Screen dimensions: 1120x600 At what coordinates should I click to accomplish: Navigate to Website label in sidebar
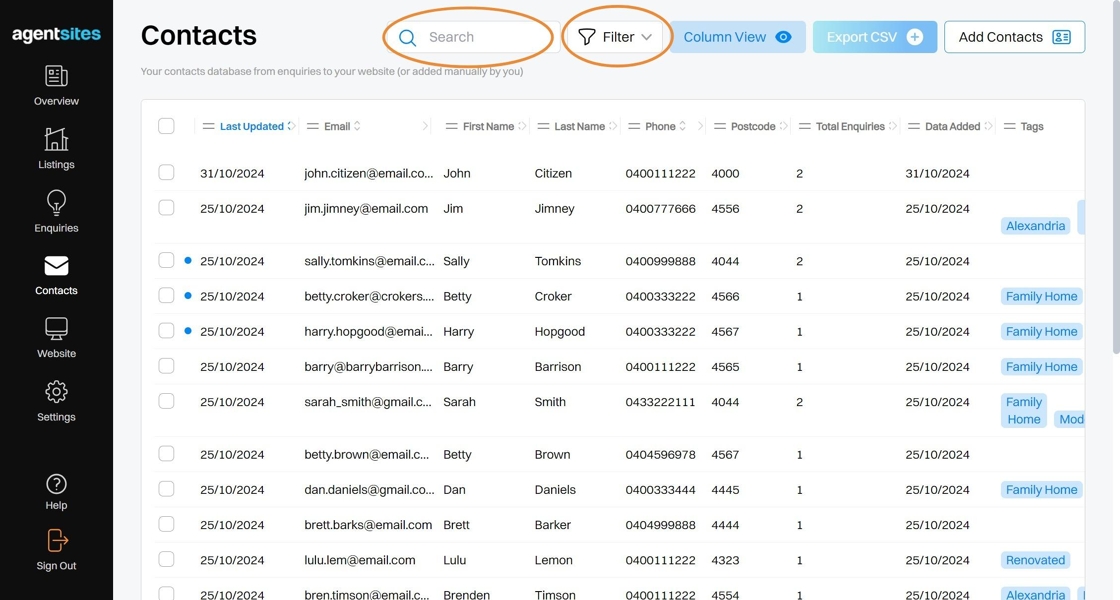click(x=56, y=354)
